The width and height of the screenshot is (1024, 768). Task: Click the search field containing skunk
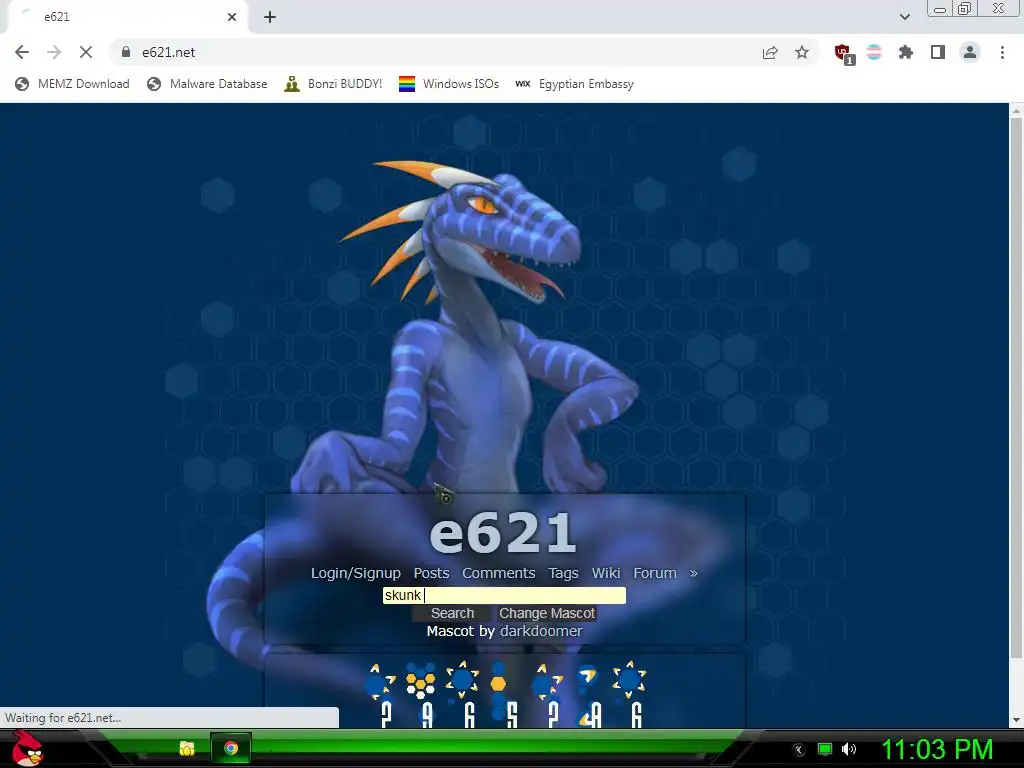pos(504,595)
